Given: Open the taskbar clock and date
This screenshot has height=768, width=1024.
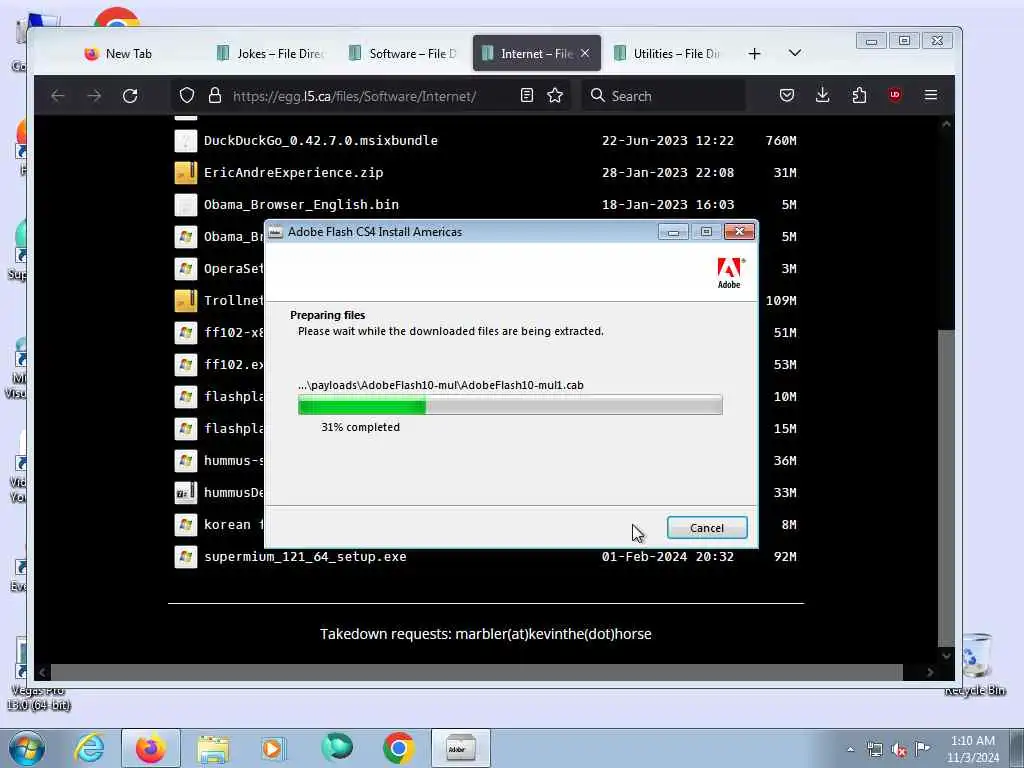Looking at the screenshot, I should point(973,749).
